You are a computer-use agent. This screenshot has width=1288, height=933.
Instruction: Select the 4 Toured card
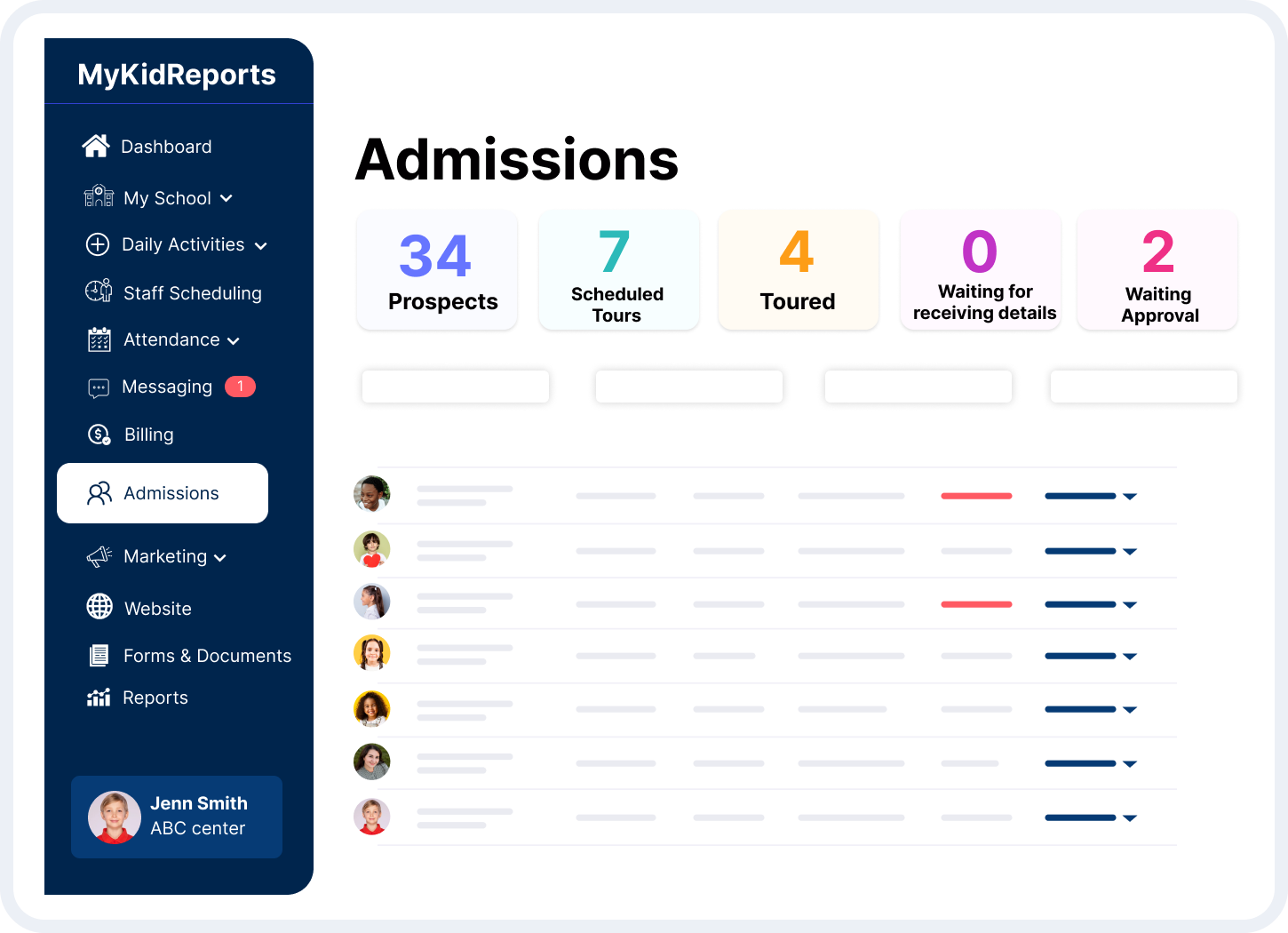[x=799, y=270]
